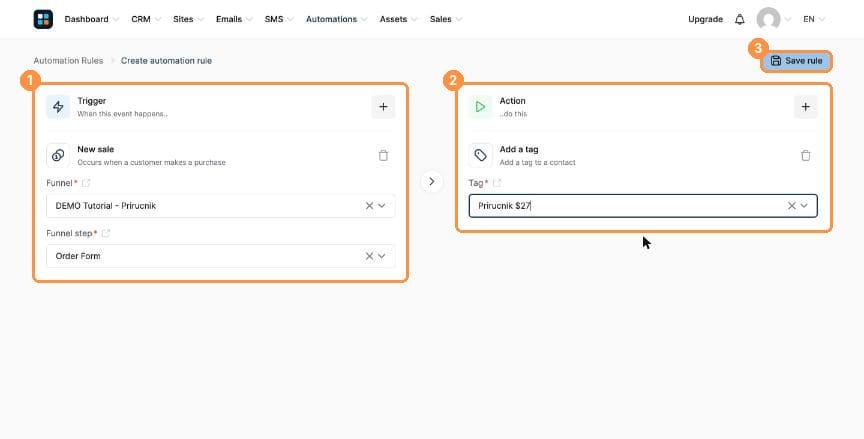
Task: Open the Tag external link icon
Action: pyautogui.click(x=497, y=183)
